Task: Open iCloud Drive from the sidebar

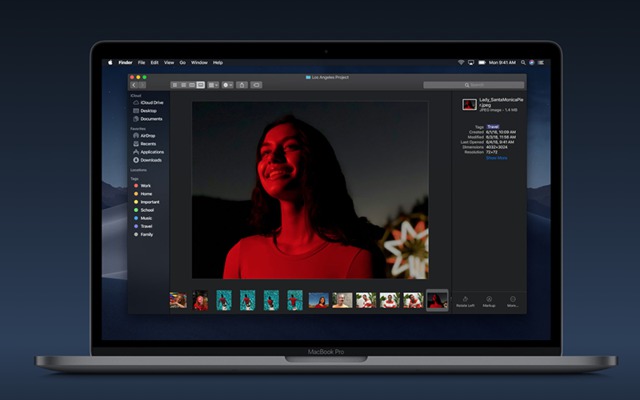Action: coord(152,102)
